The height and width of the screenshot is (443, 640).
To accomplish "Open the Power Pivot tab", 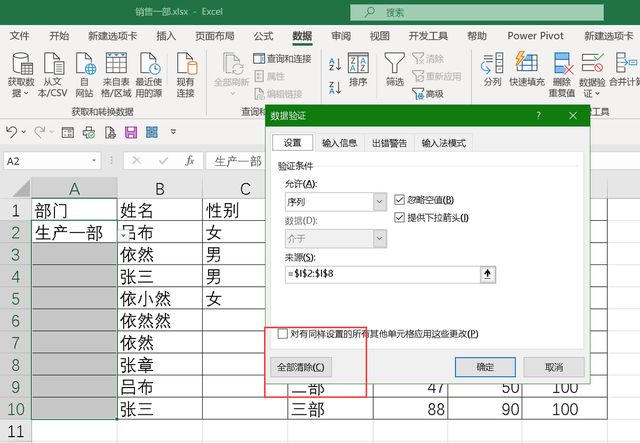I will (x=535, y=36).
